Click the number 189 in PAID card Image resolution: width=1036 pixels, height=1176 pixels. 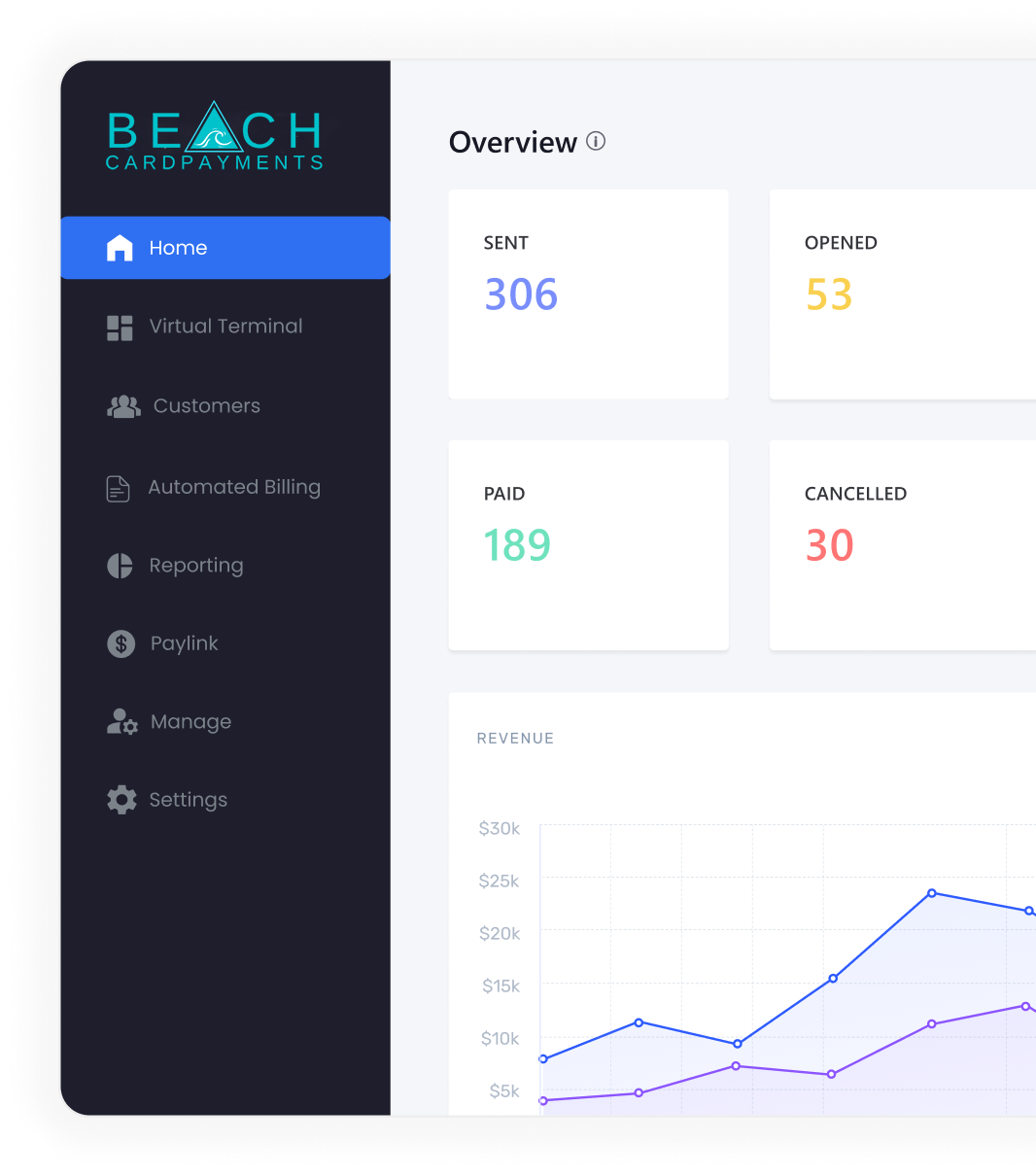point(518,545)
